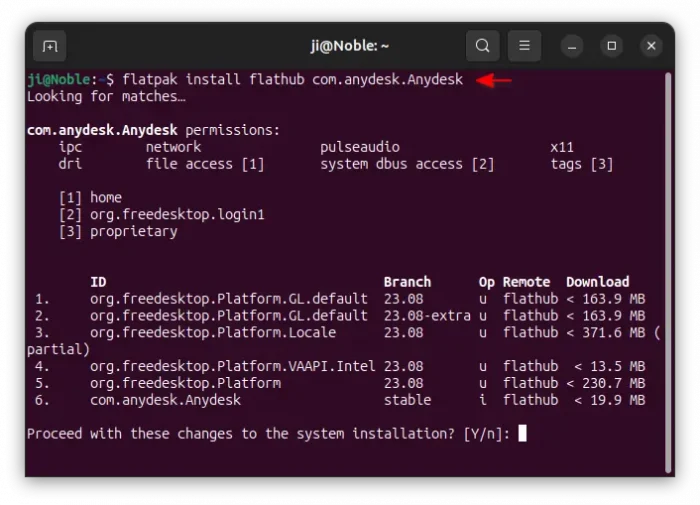Click the '230.7 MB' download size
This screenshot has width=700, height=505.
pyautogui.click(x=613, y=383)
